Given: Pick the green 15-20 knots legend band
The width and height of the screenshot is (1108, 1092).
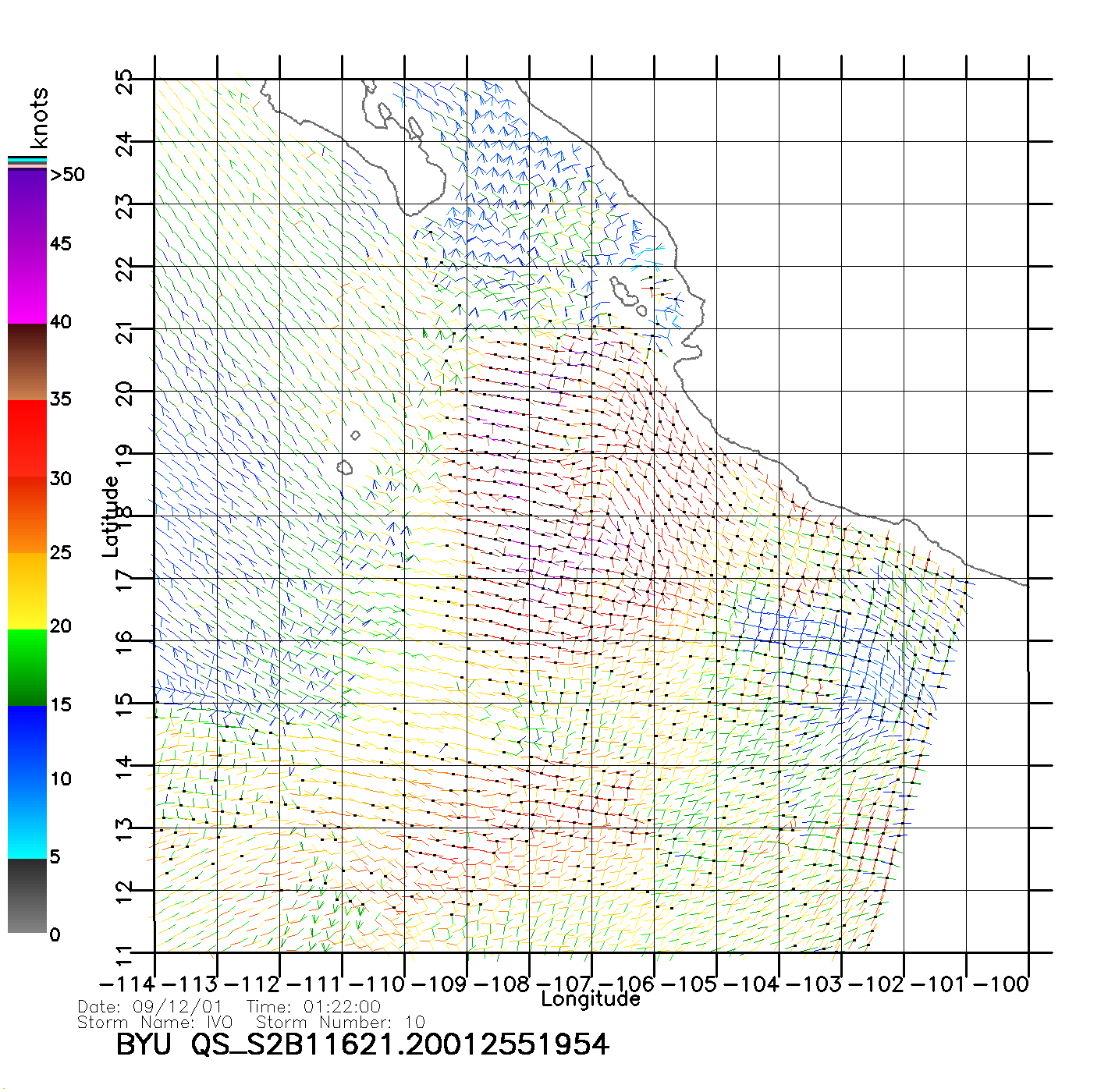Looking at the screenshot, I should coord(27,667).
